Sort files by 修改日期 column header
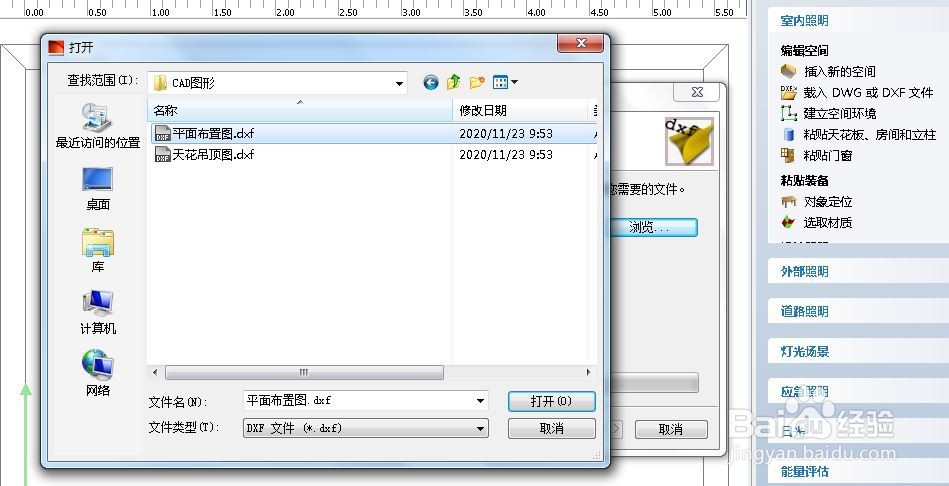The height and width of the screenshot is (486, 949). (x=520, y=110)
